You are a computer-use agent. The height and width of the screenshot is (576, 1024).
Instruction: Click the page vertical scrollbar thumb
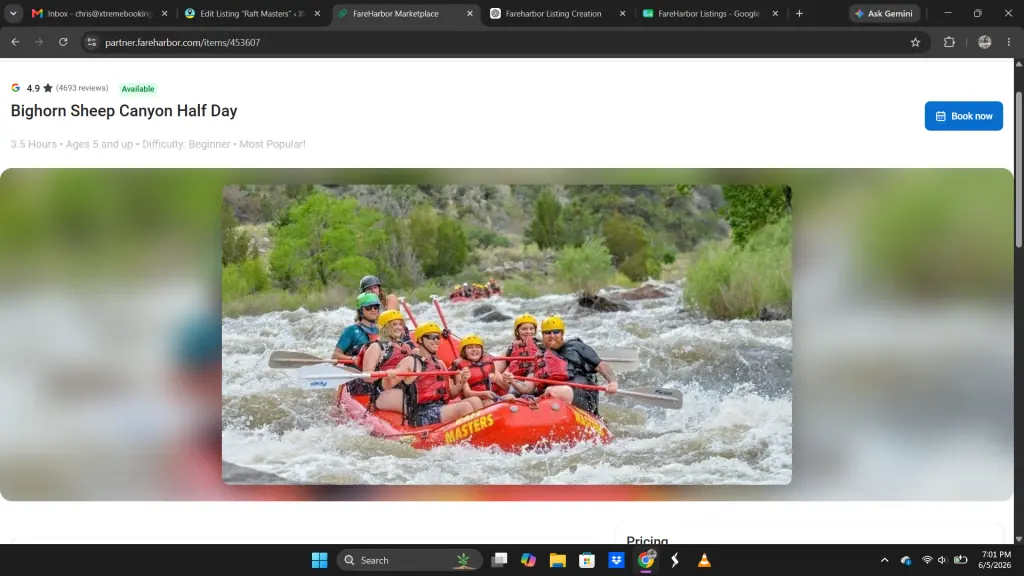click(x=1018, y=170)
